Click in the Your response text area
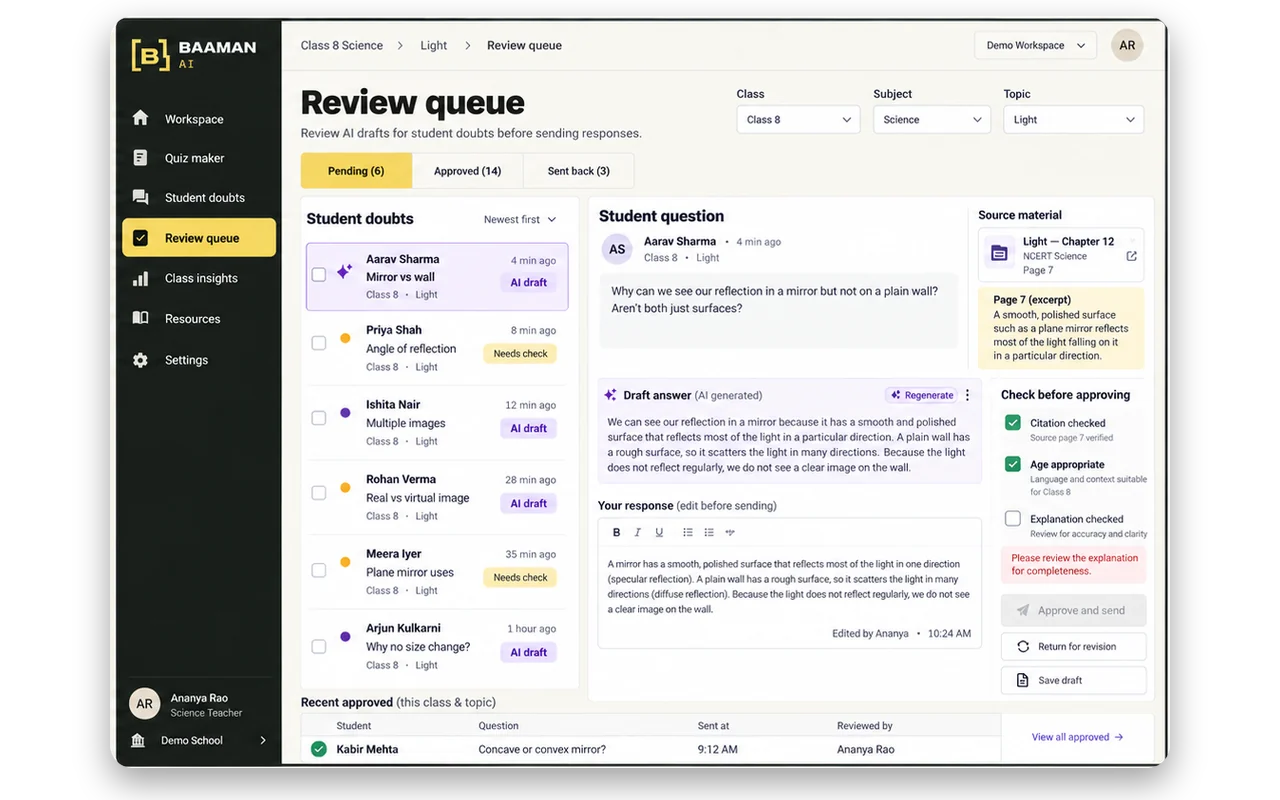The height and width of the screenshot is (800, 1280). [789, 587]
